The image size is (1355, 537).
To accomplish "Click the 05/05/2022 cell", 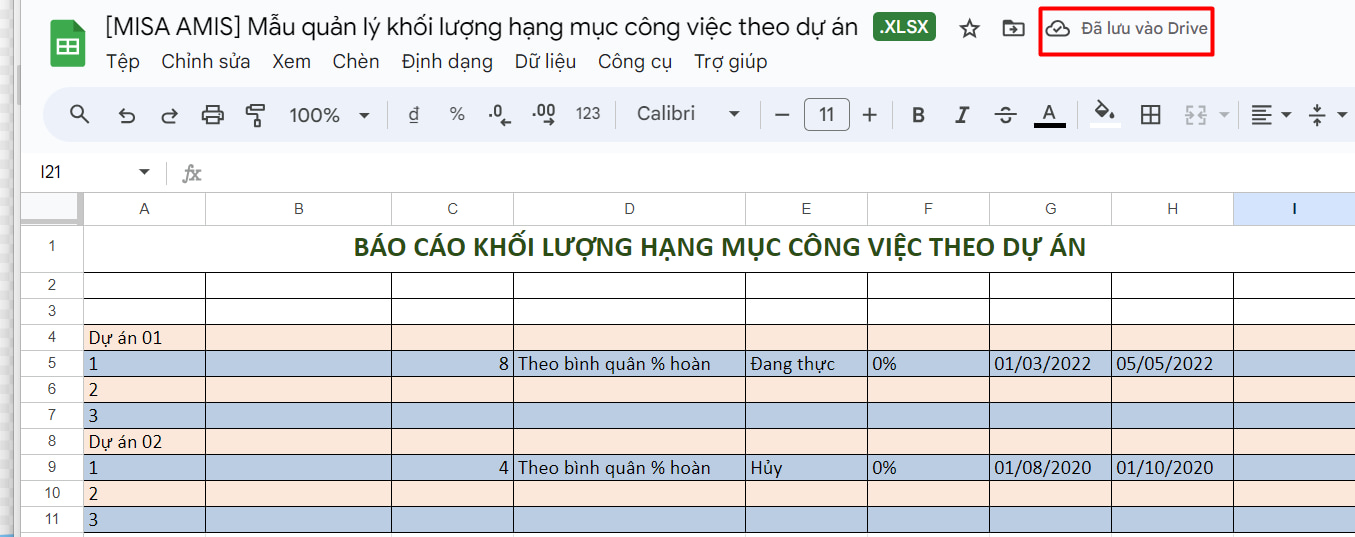I will click(x=1172, y=363).
